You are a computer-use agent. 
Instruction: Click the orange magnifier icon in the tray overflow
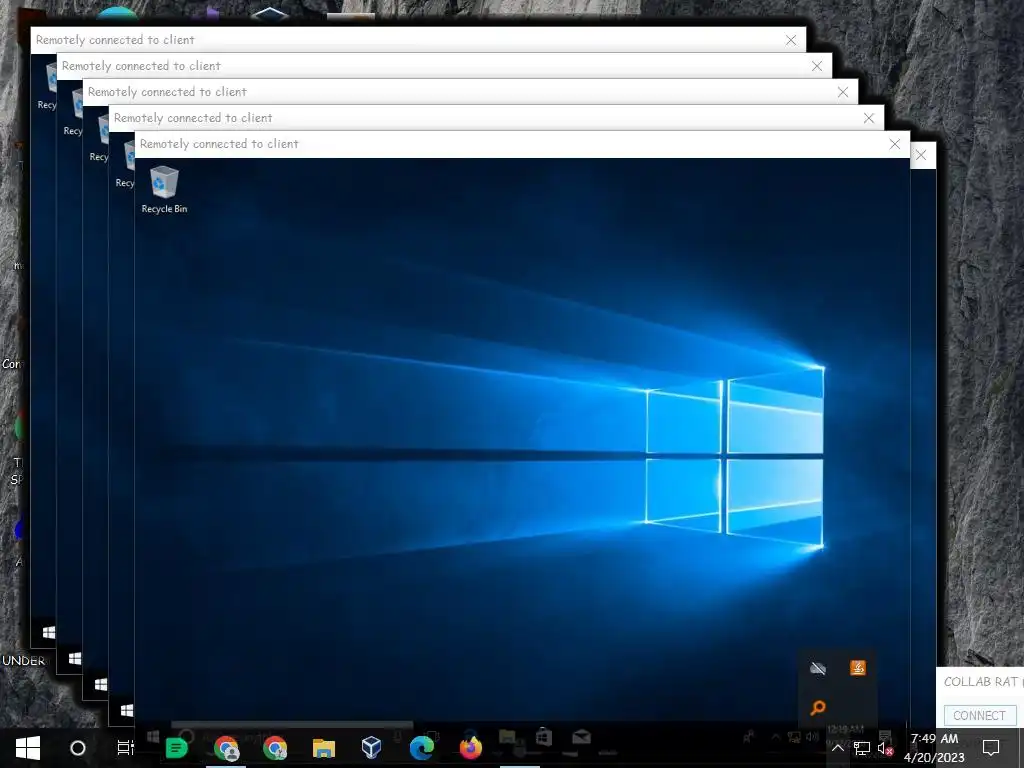point(818,707)
